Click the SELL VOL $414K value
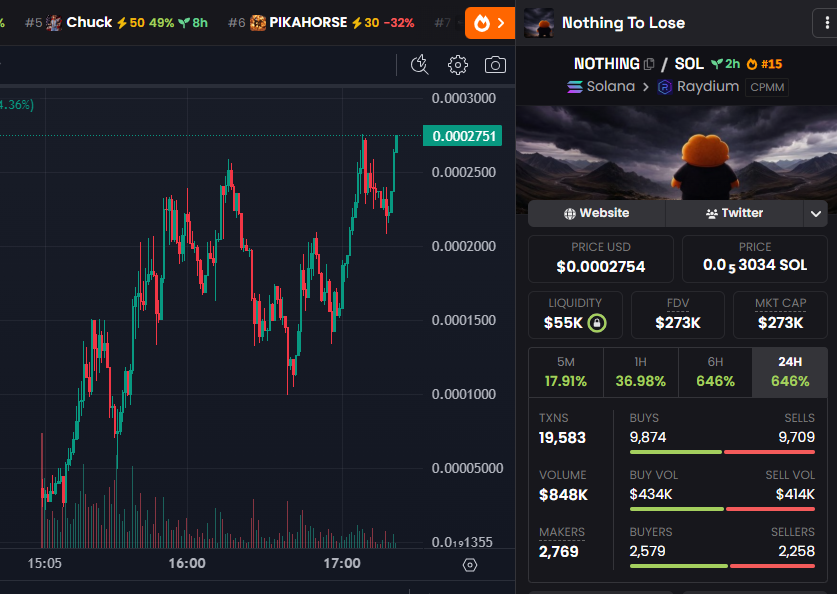837x594 pixels. pyautogui.click(x=795, y=494)
